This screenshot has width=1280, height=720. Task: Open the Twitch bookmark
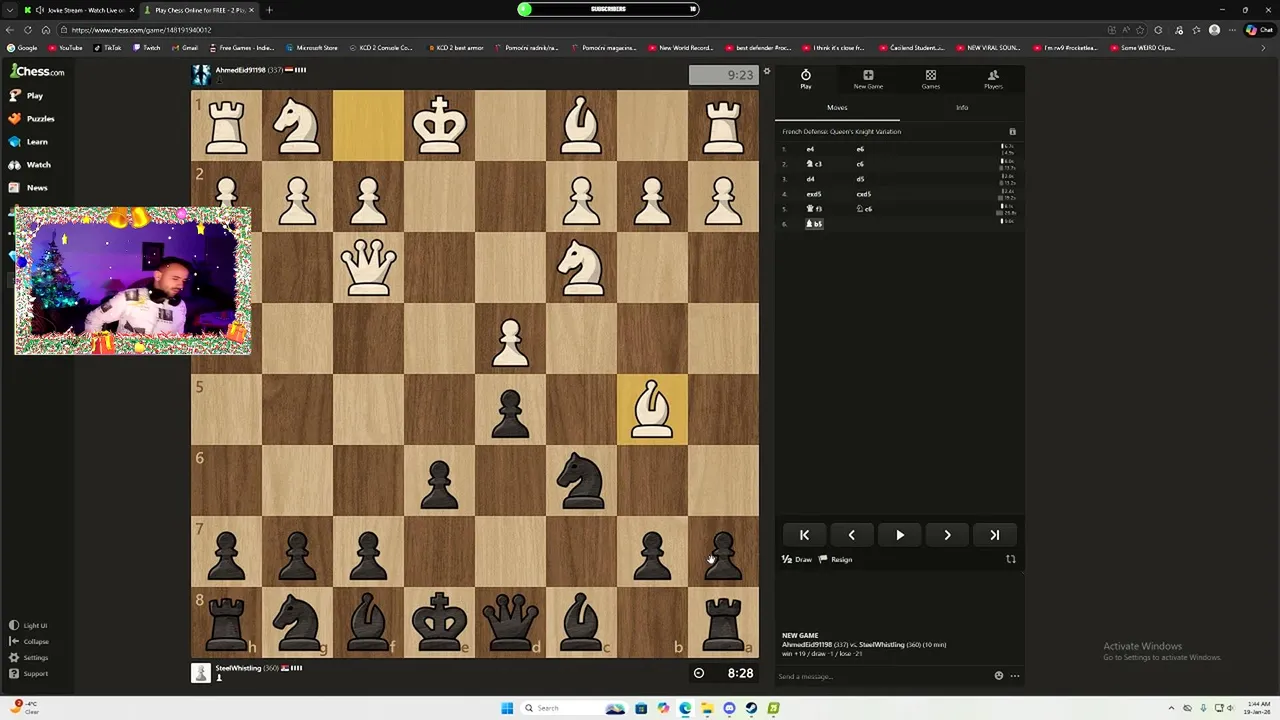coord(146,48)
